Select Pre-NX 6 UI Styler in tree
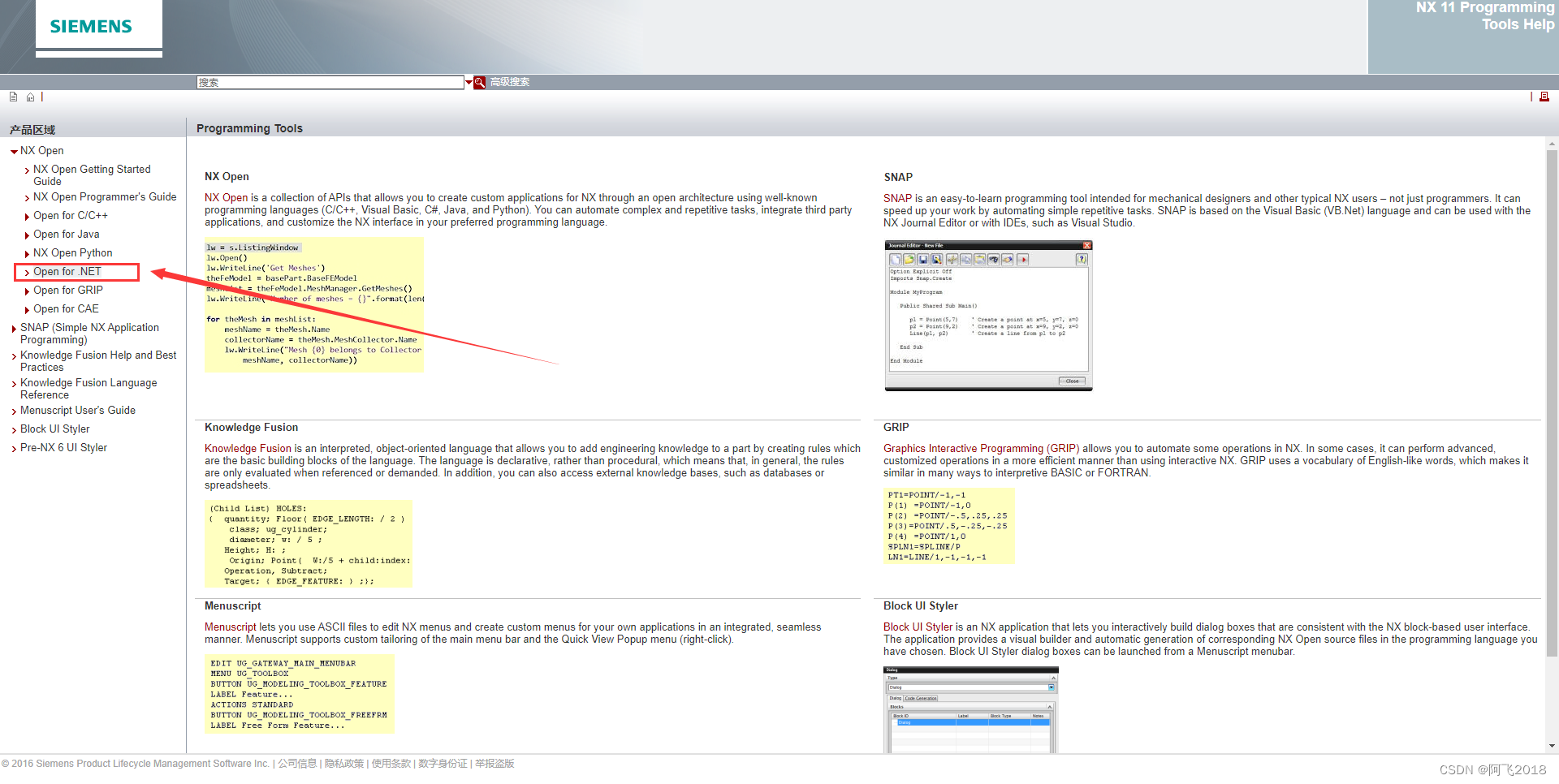Image resolution: width=1559 pixels, height=784 pixels. click(63, 448)
